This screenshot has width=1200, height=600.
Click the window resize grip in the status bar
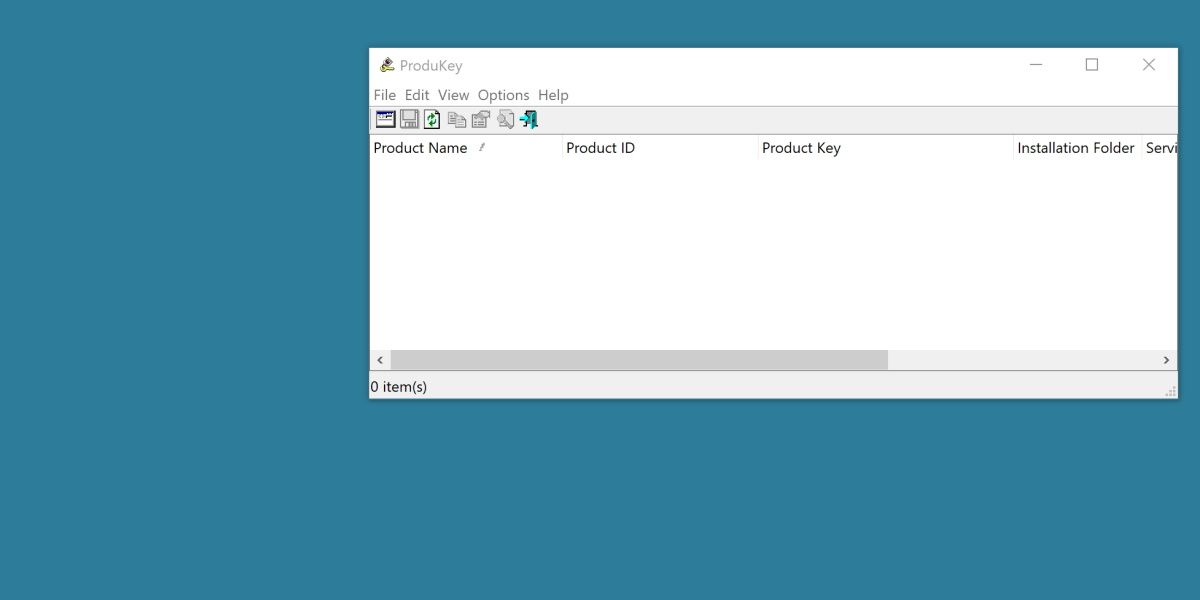point(1170,390)
